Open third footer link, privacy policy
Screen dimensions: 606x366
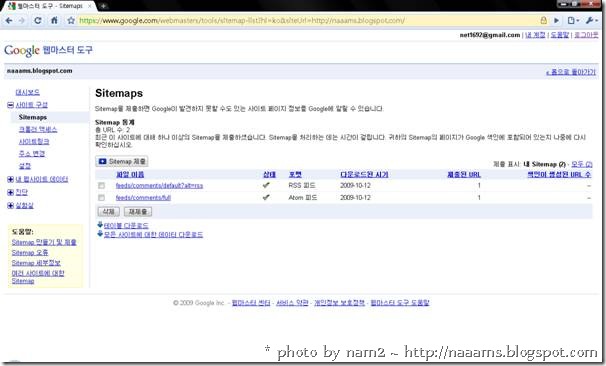[339, 303]
